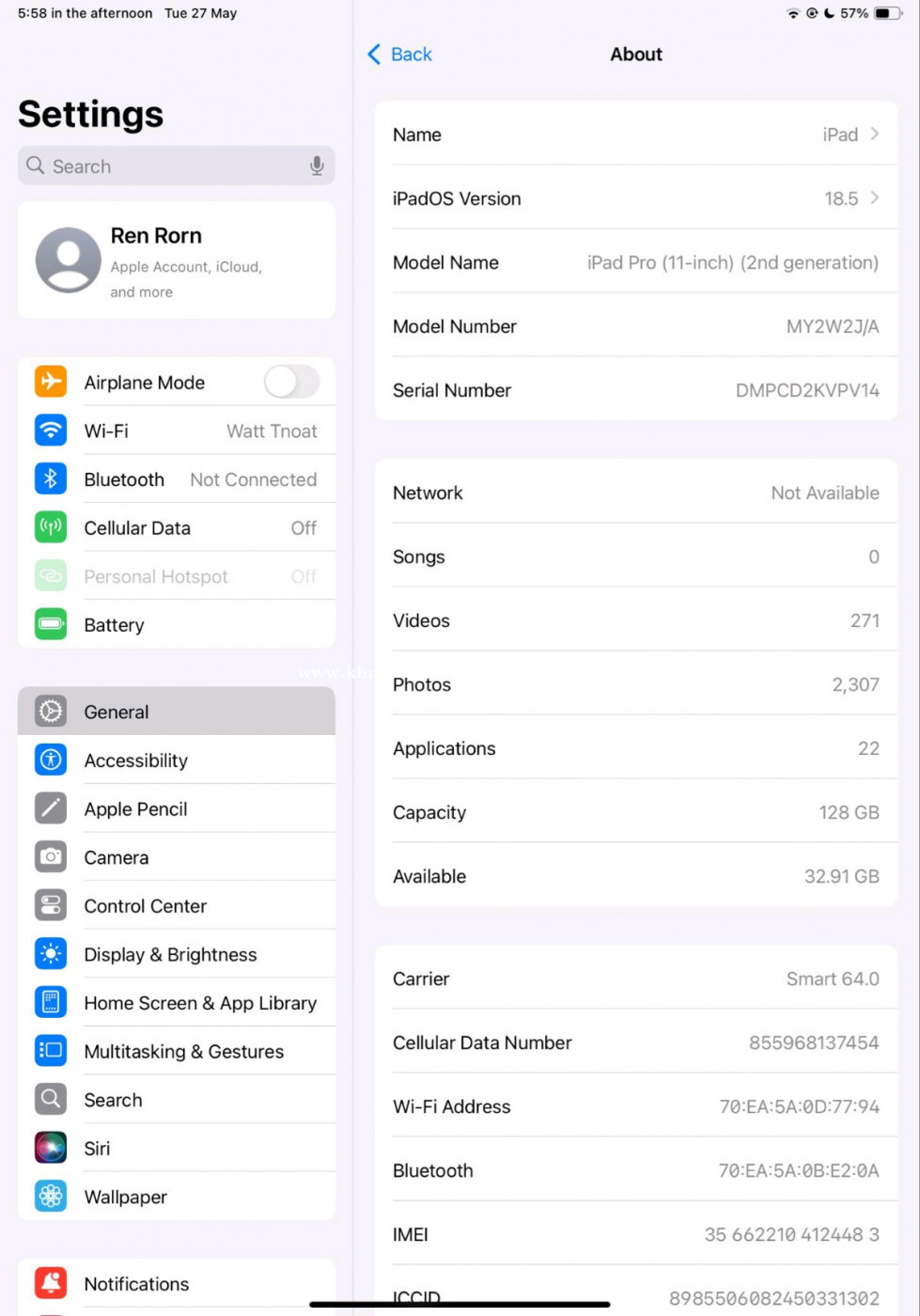Tap Wi-Fi network name Watt Tnoat
The height and width of the screenshot is (1316, 920).
pos(272,431)
